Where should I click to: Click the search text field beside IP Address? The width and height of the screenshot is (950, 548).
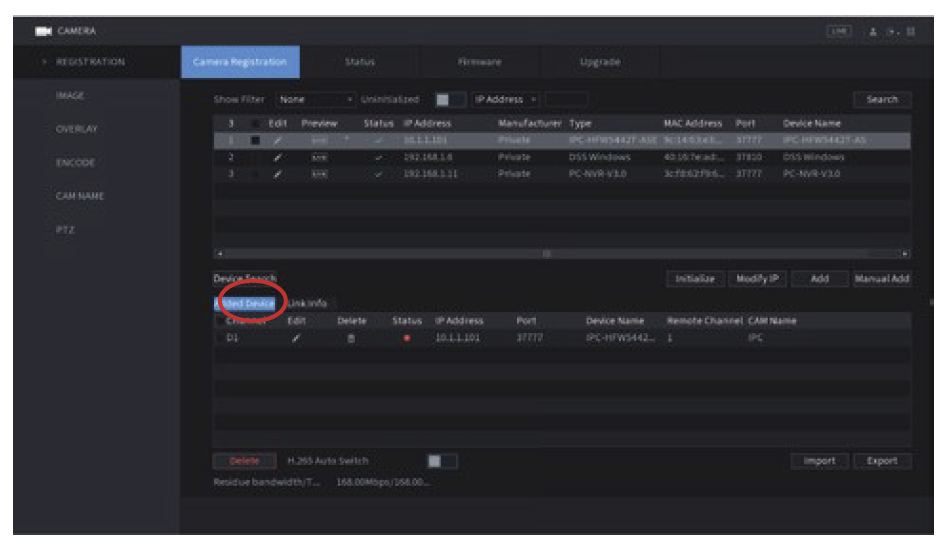(x=566, y=100)
